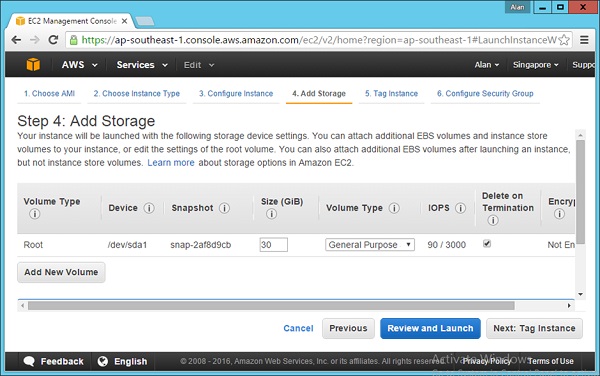The height and width of the screenshot is (376, 600).
Task: Go to the 5. Tag Instance step tab
Action: point(391,93)
